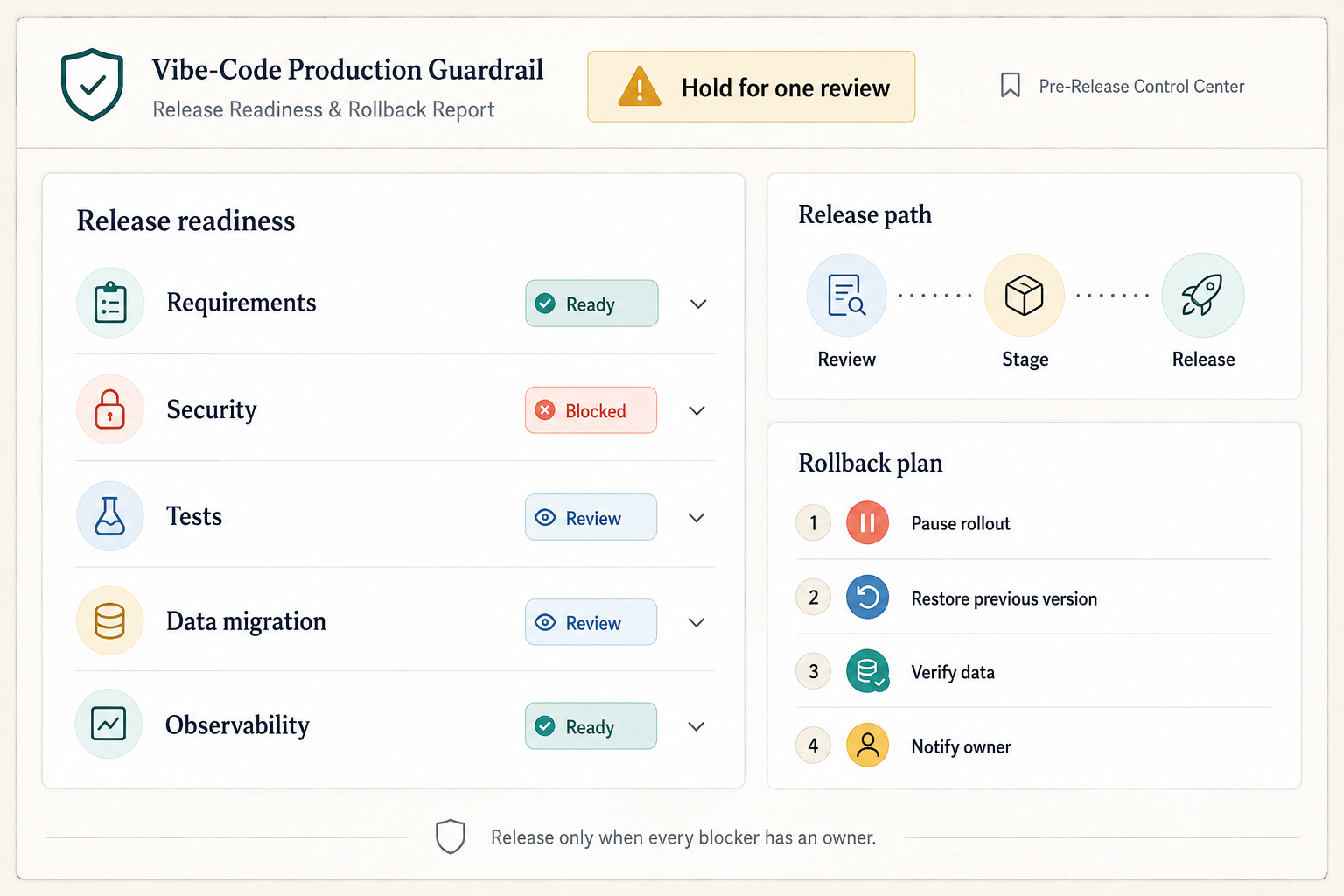Click step number 4 in Rollback plan
Image resolution: width=1344 pixels, height=896 pixels.
pyautogui.click(x=814, y=745)
